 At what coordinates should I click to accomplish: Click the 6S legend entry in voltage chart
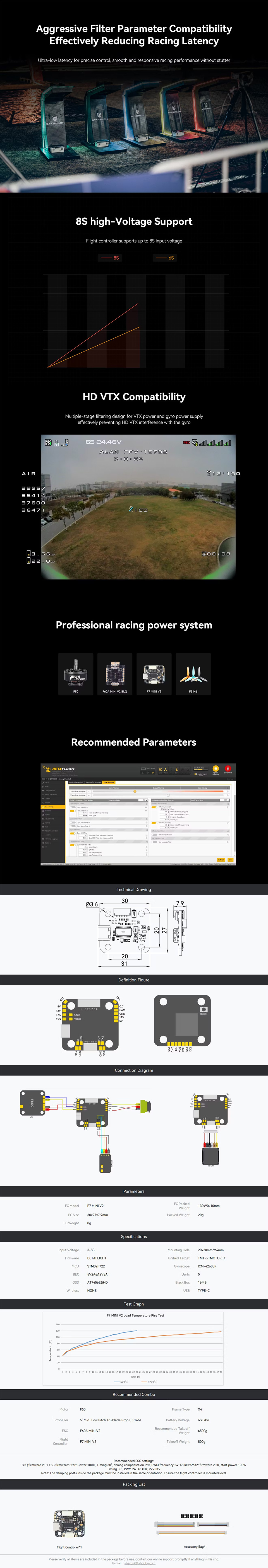[x=164, y=258]
